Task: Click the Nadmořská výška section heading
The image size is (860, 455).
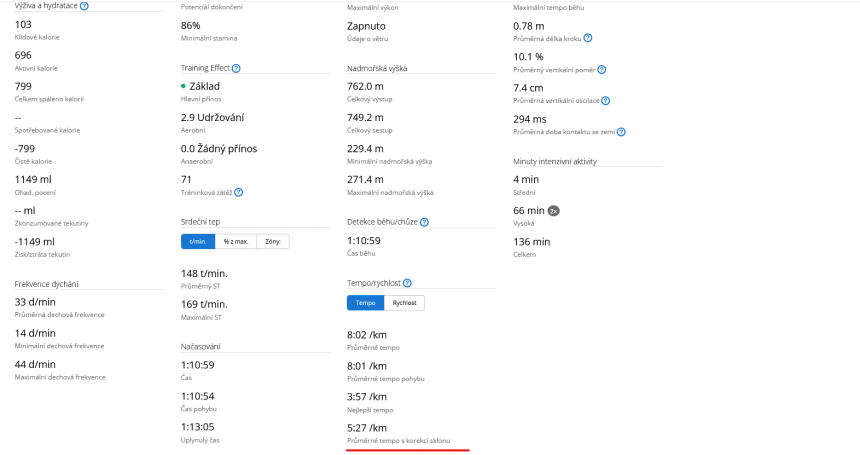Action: pyautogui.click(x=376, y=68)
